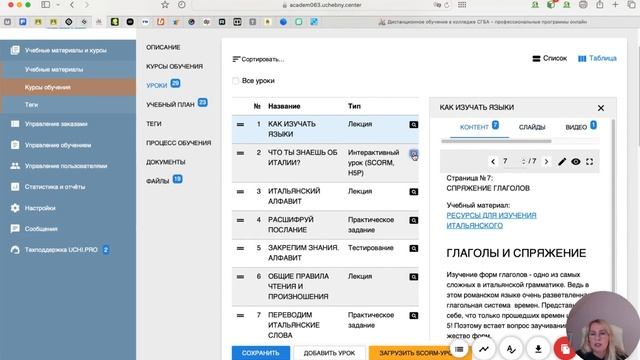Image resolution: width=640 pixels, height=360 pixels.
Task: Click drag handle of lesson 2
Action: [240, 153]
